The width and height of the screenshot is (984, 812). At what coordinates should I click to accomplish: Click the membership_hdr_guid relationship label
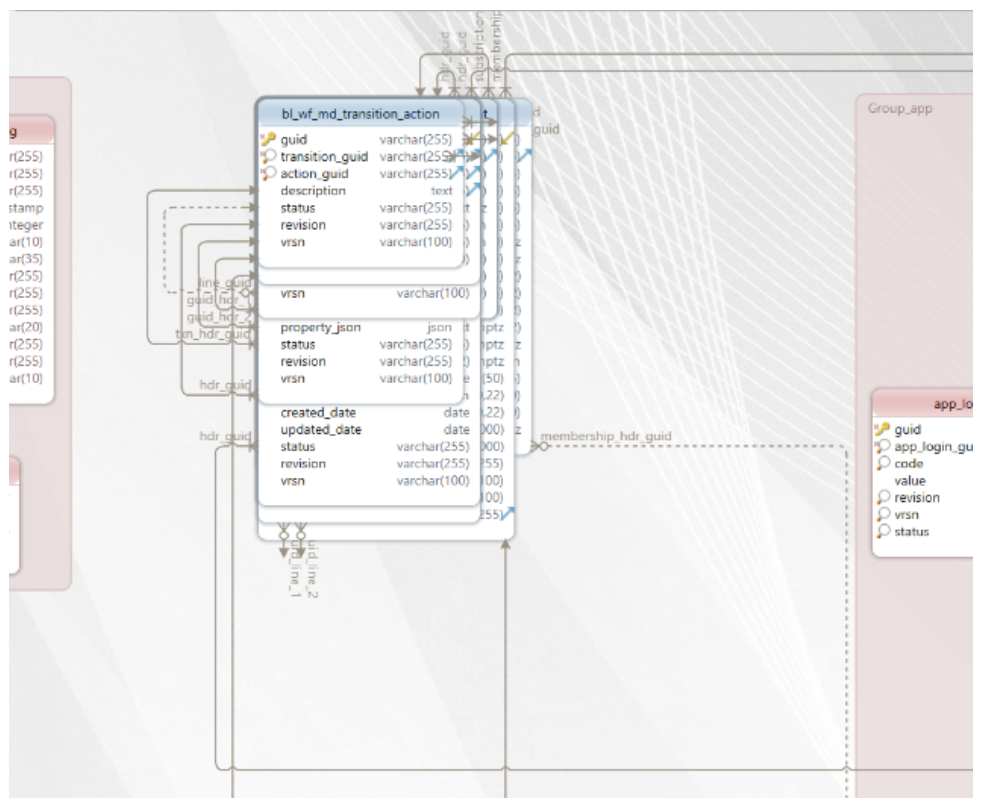click(x=605, y=437)
